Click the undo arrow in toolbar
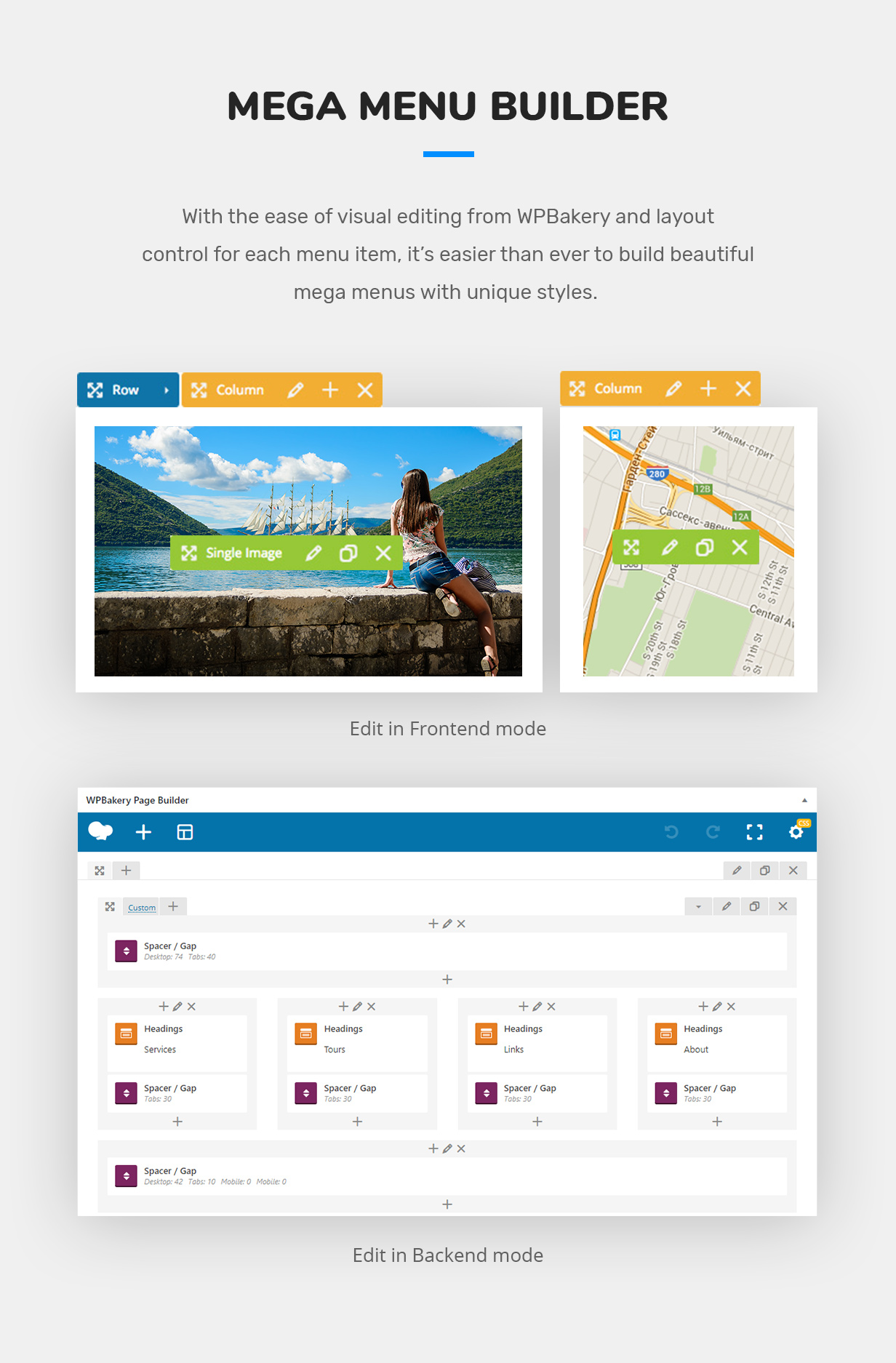Image resolution: width=896 pixels, height=1363 pixels. coord(671,832)
